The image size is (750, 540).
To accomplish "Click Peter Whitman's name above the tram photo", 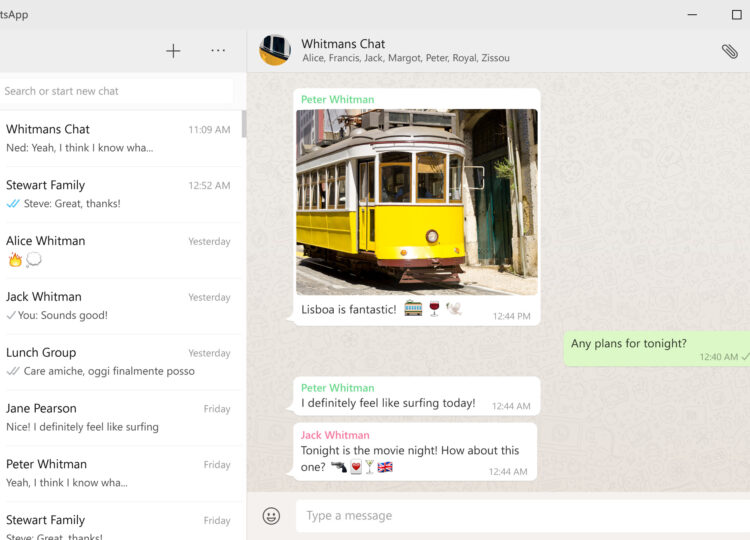I will pos(337,100).
